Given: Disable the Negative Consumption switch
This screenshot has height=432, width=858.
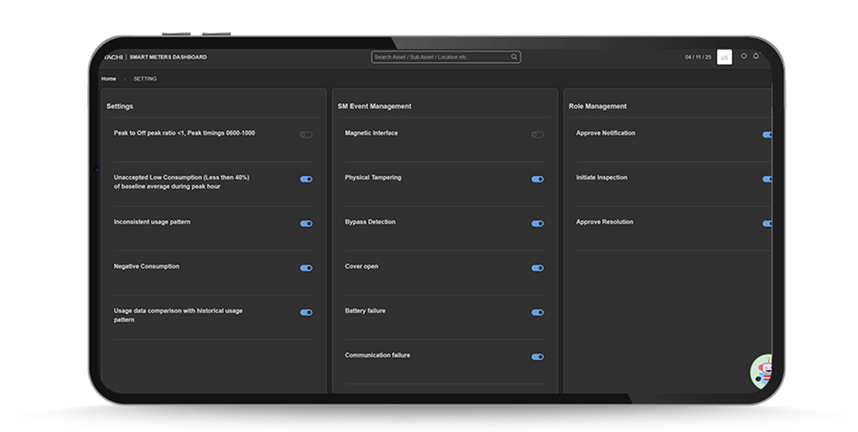Looking at the screenshot, I should click(306, 268).
